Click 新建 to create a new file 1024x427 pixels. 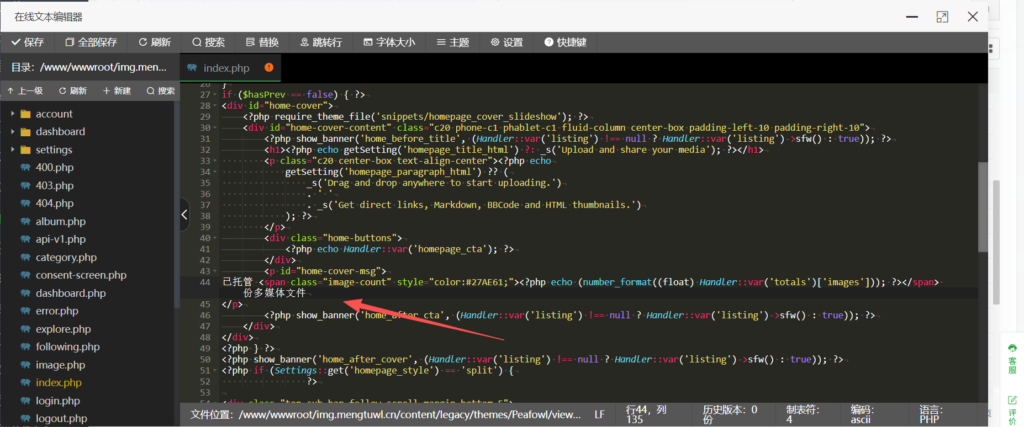point(117,91)
